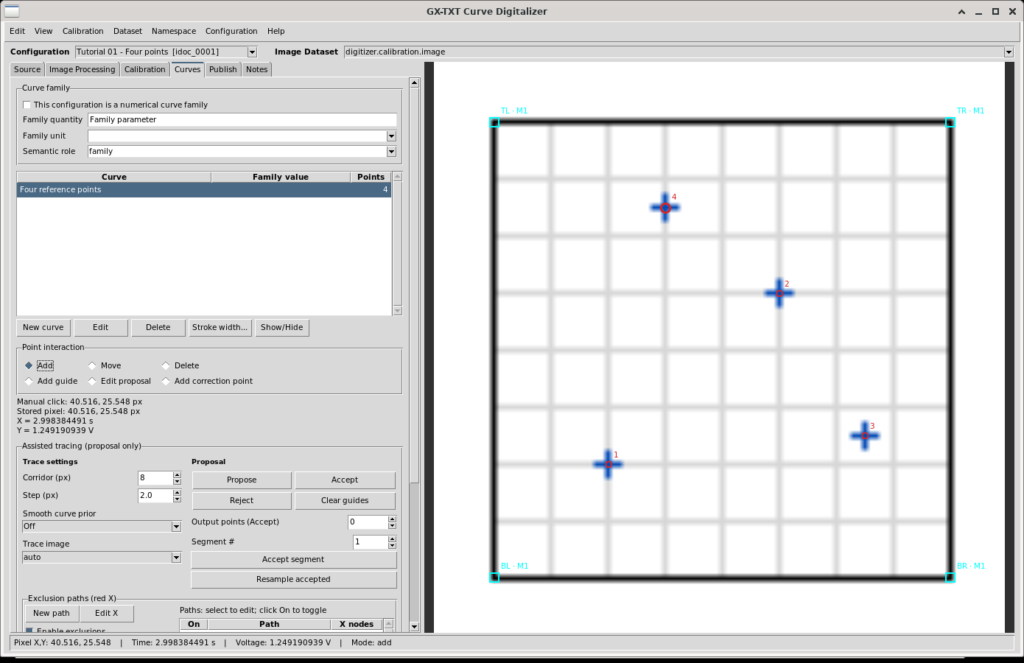
Task: Select the TR - M1 calibration corner marker
Action: click(950, 122)
